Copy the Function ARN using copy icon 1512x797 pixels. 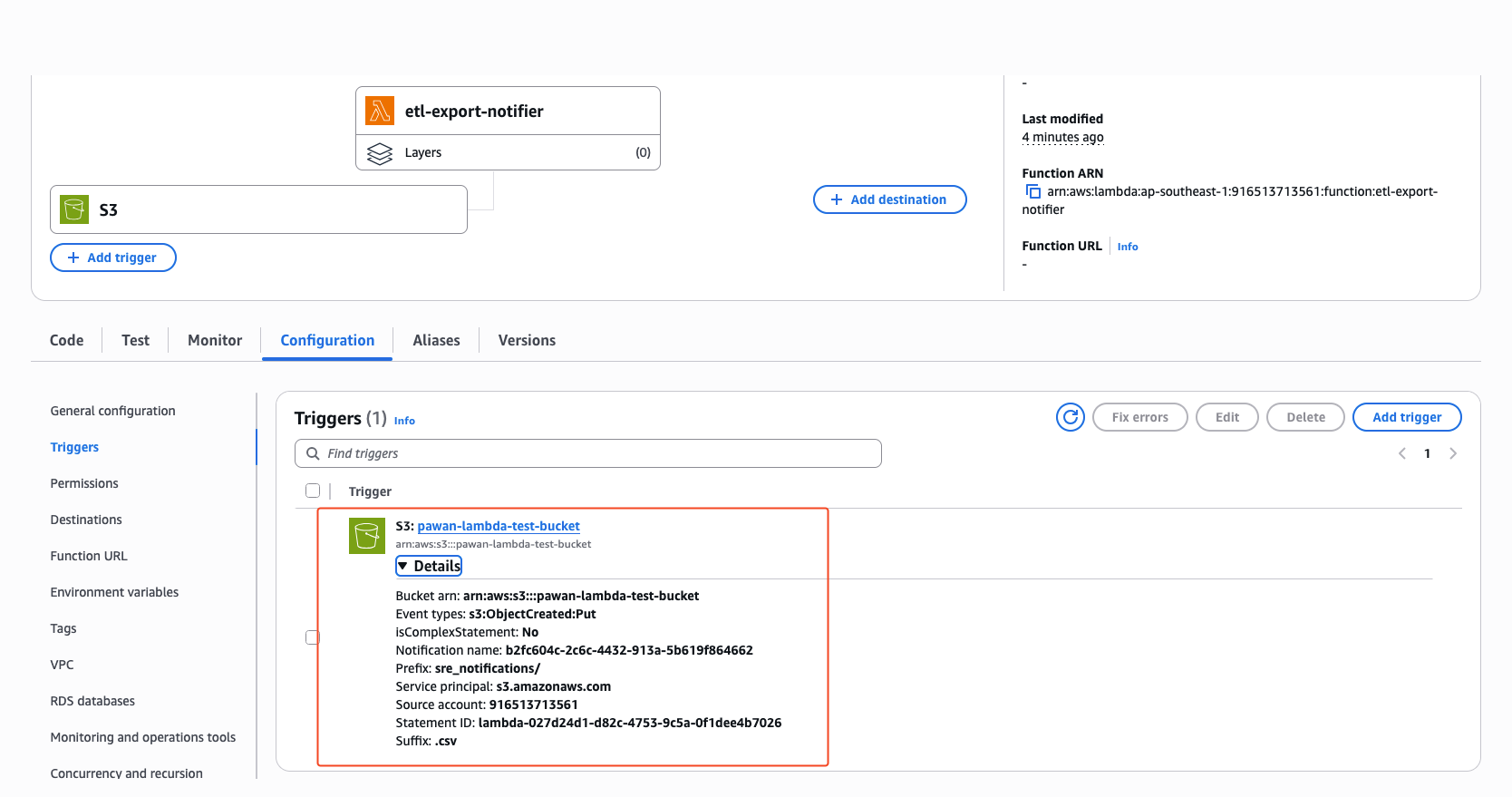(x=1032, y=191)
